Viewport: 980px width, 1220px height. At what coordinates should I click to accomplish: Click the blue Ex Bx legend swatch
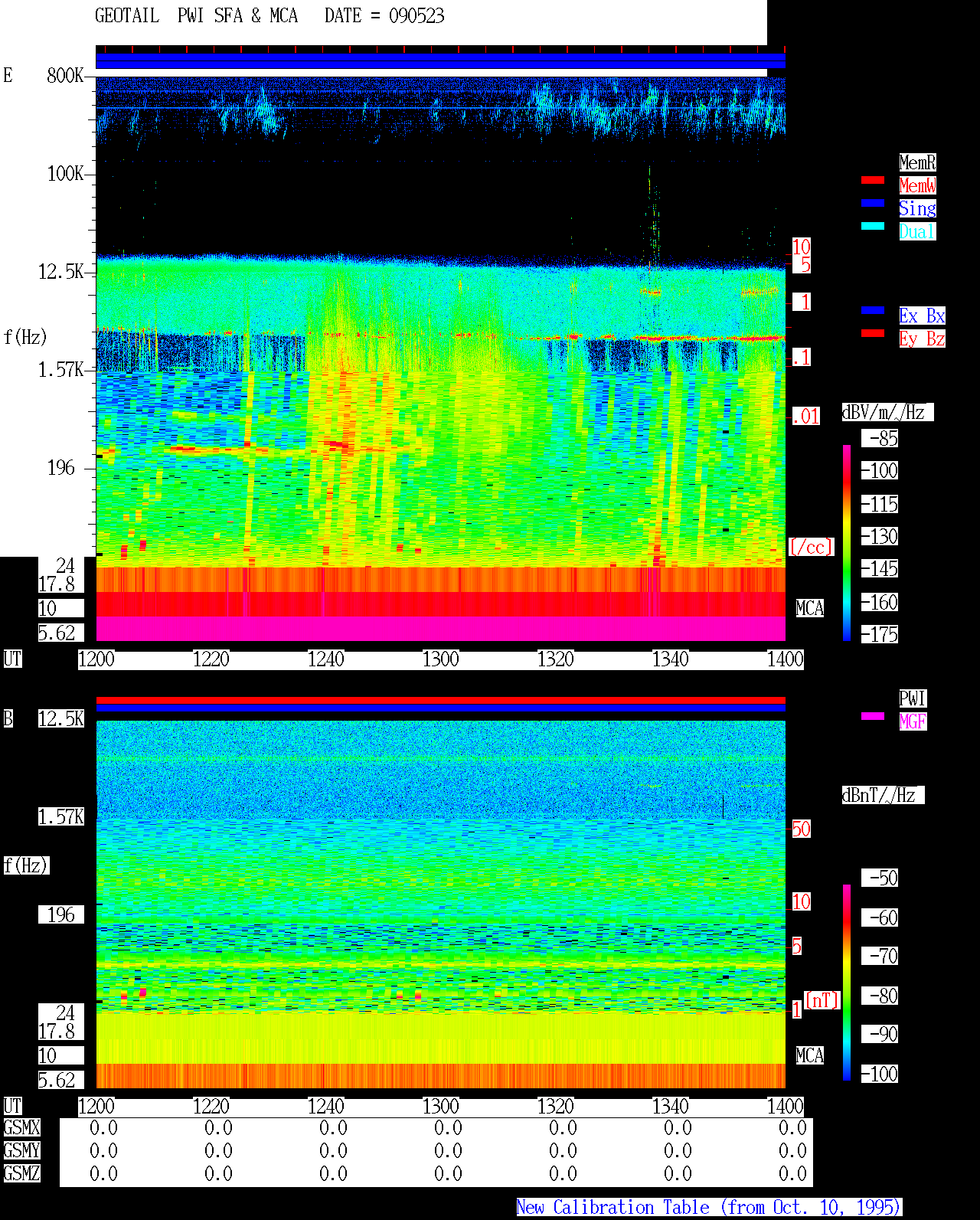pyautogui.click(x=873, y=310)
